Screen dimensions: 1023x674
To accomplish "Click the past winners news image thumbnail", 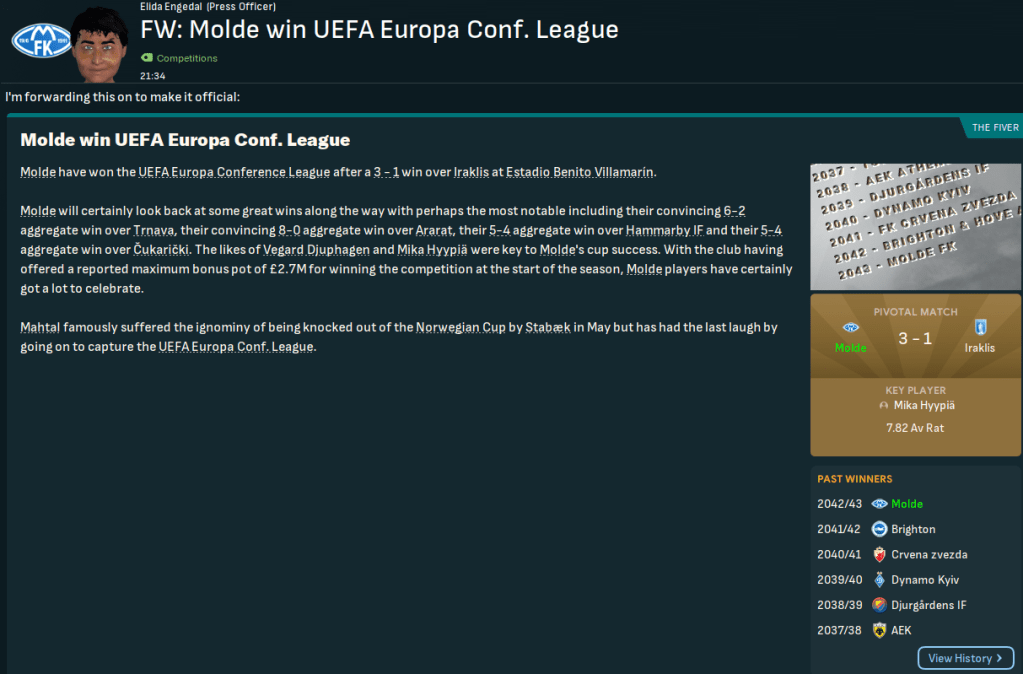I will coord(915,226).
